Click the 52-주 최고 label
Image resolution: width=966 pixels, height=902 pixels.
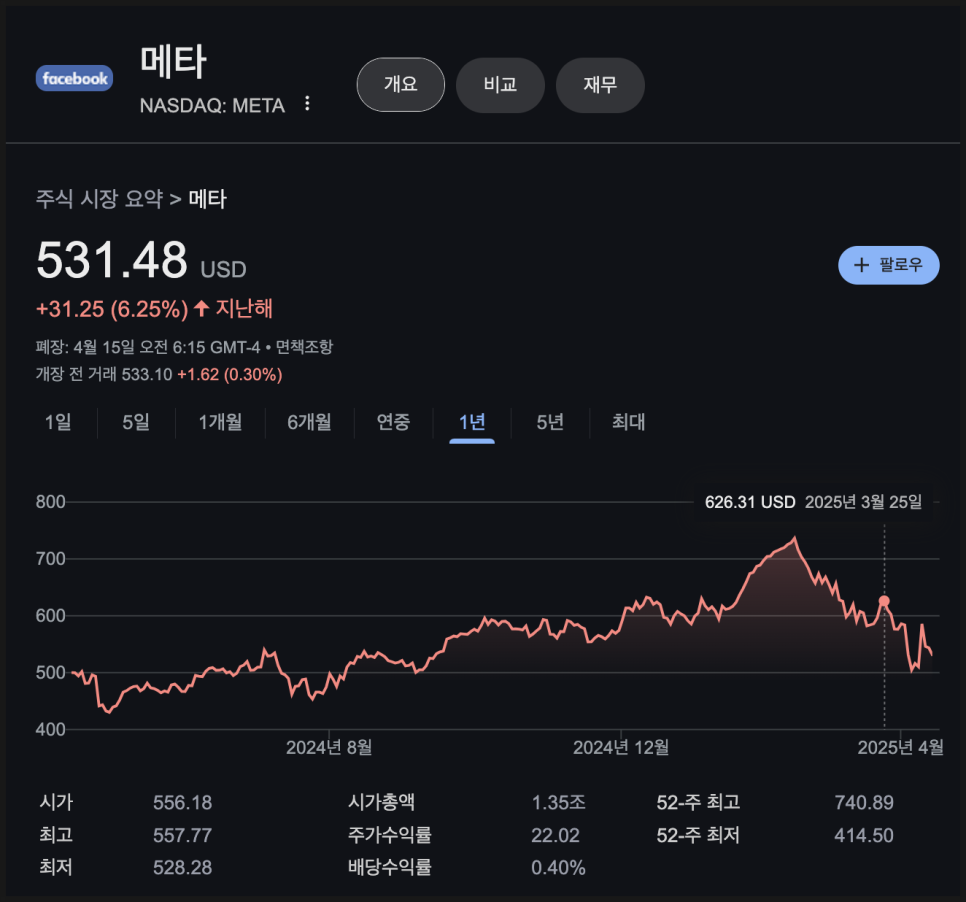698,802
